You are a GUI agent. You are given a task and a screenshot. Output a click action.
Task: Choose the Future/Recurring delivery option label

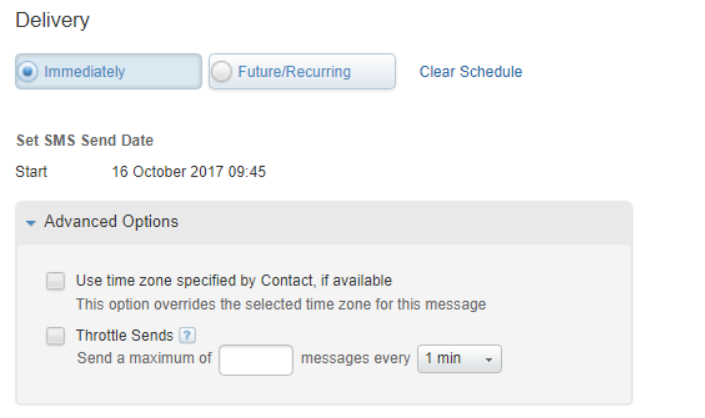[294, 72]
